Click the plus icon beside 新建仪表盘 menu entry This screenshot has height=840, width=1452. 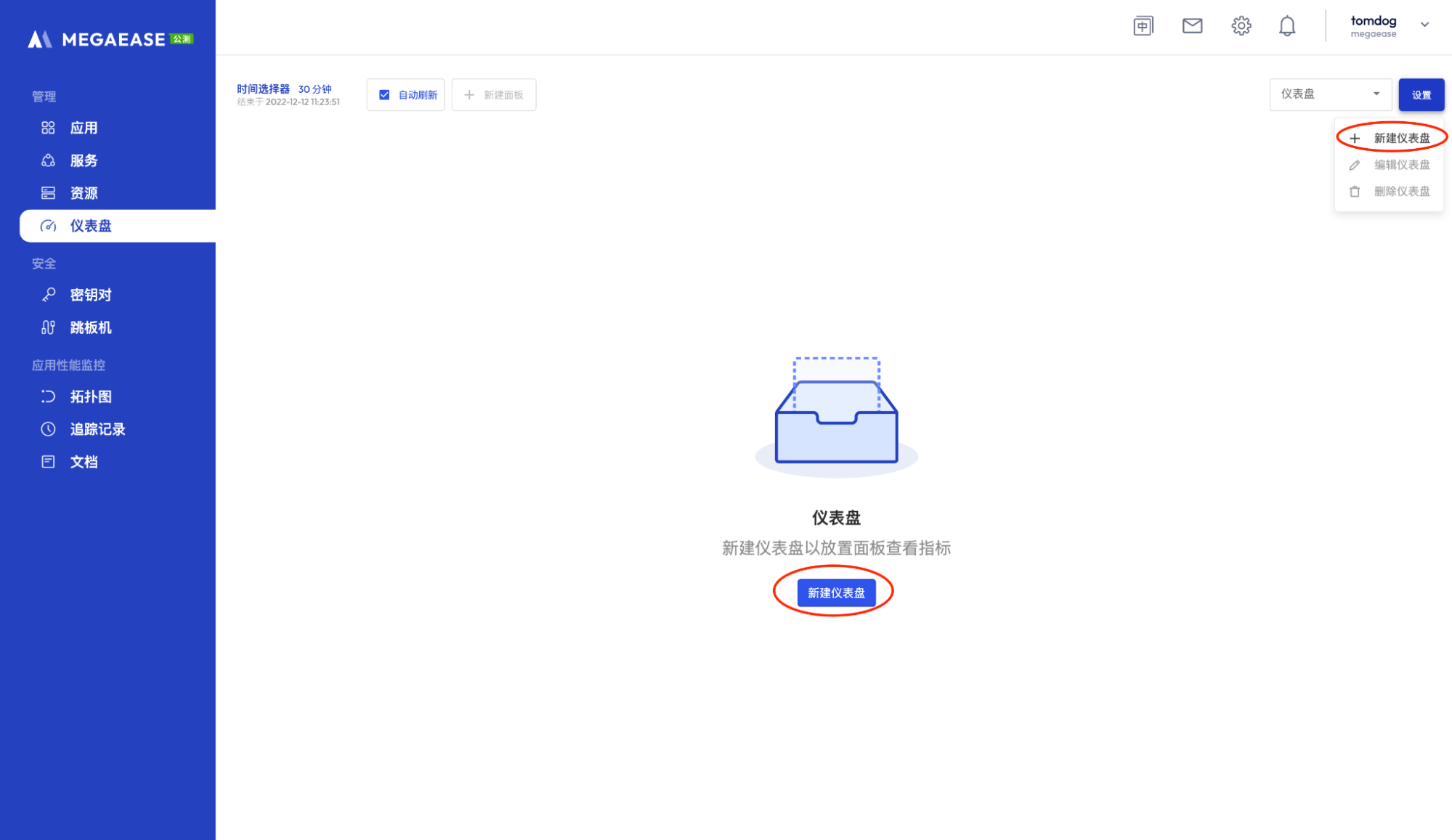[x=1355, y=138]
